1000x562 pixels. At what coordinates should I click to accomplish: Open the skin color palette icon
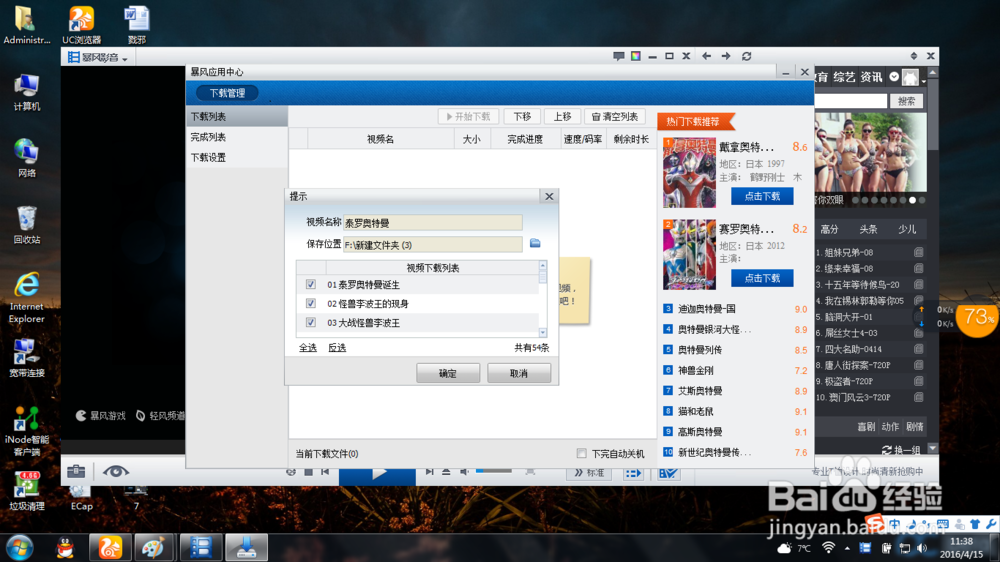point(636,56)
